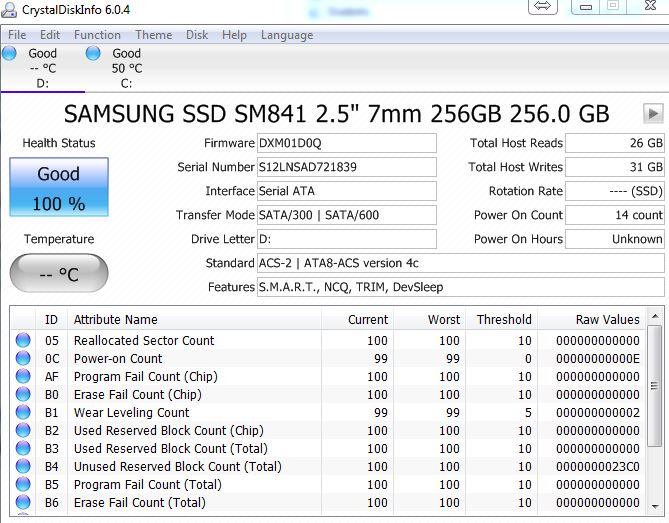669x523 pixels.
Task: Click the Attribute Name column header
Action: pyautogui.click(x=194, y=319)
